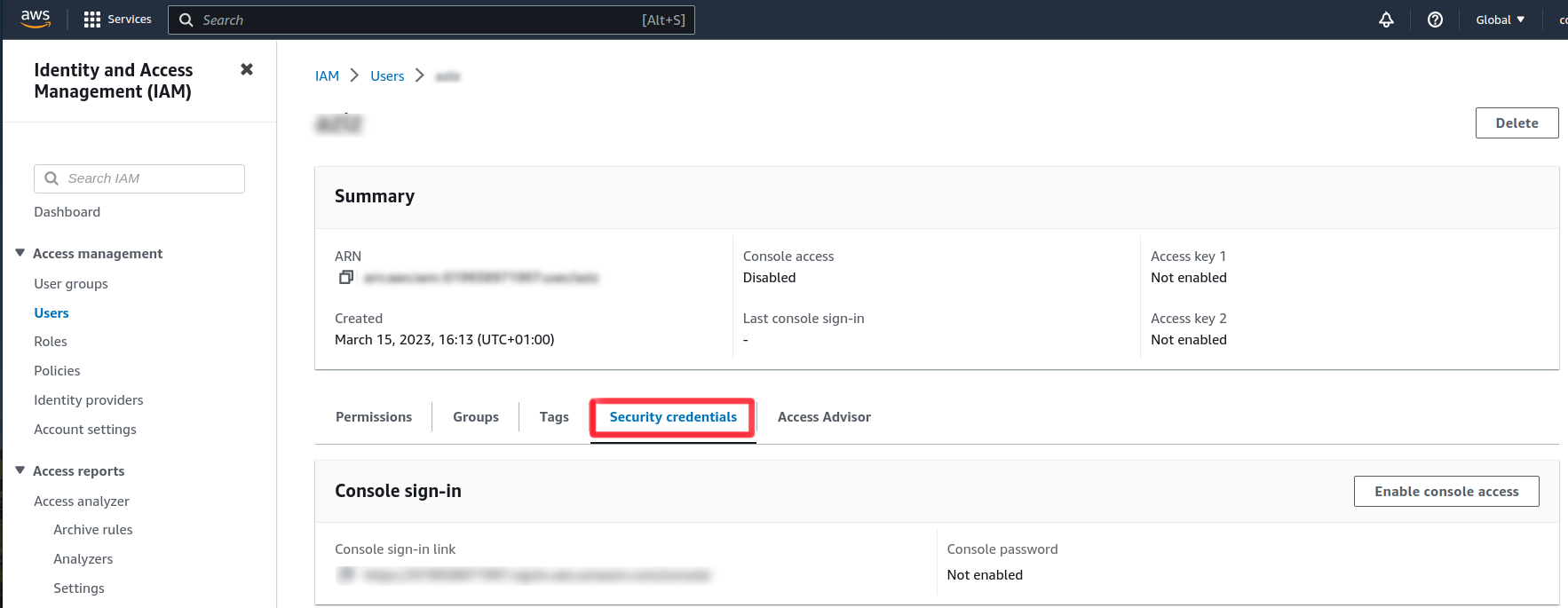Screen dimensions: 1568x608
Task: Click the blurred console sign-in link
Action: 537,575
